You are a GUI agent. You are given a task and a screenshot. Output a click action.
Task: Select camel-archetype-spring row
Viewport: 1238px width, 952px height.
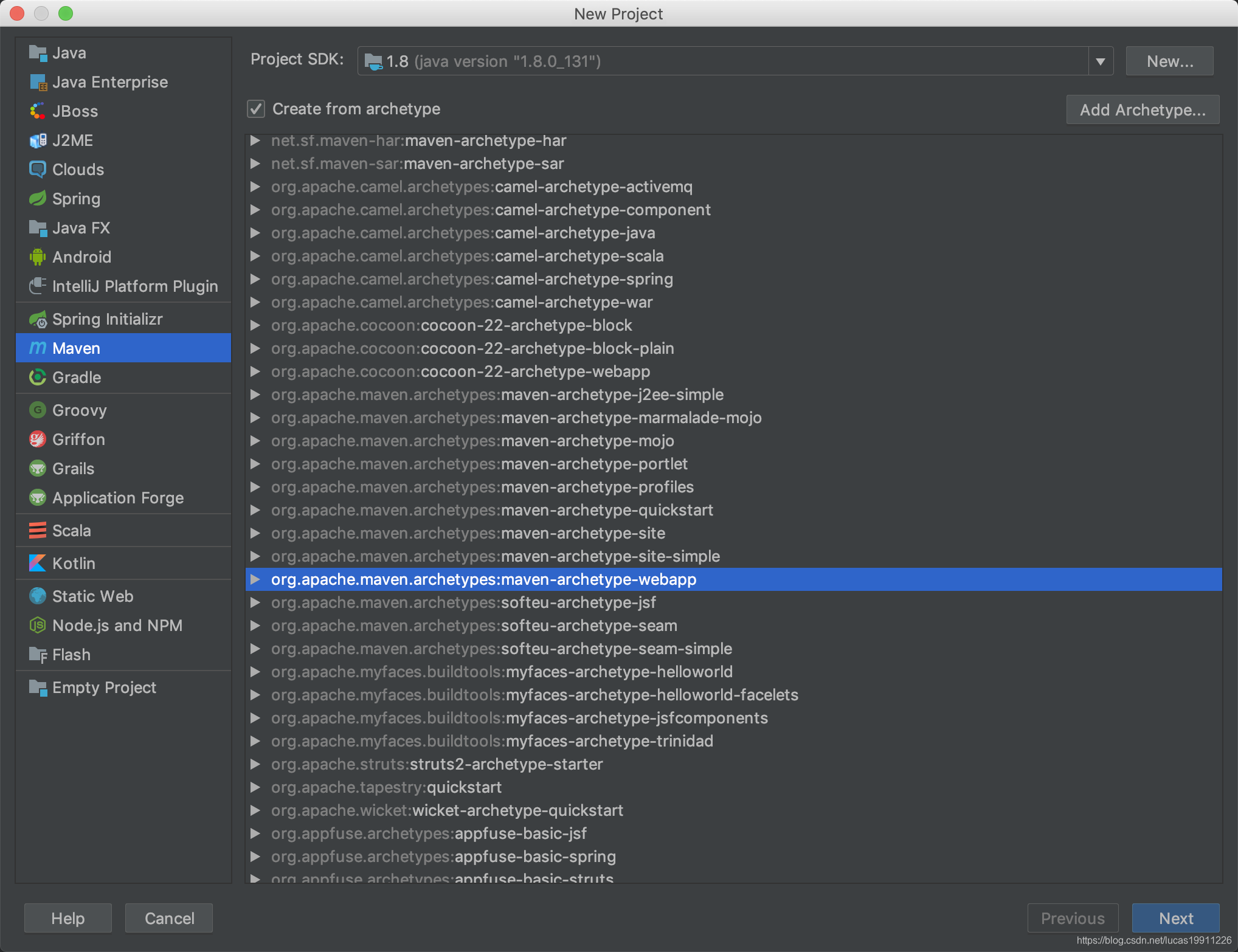(733, 279)
